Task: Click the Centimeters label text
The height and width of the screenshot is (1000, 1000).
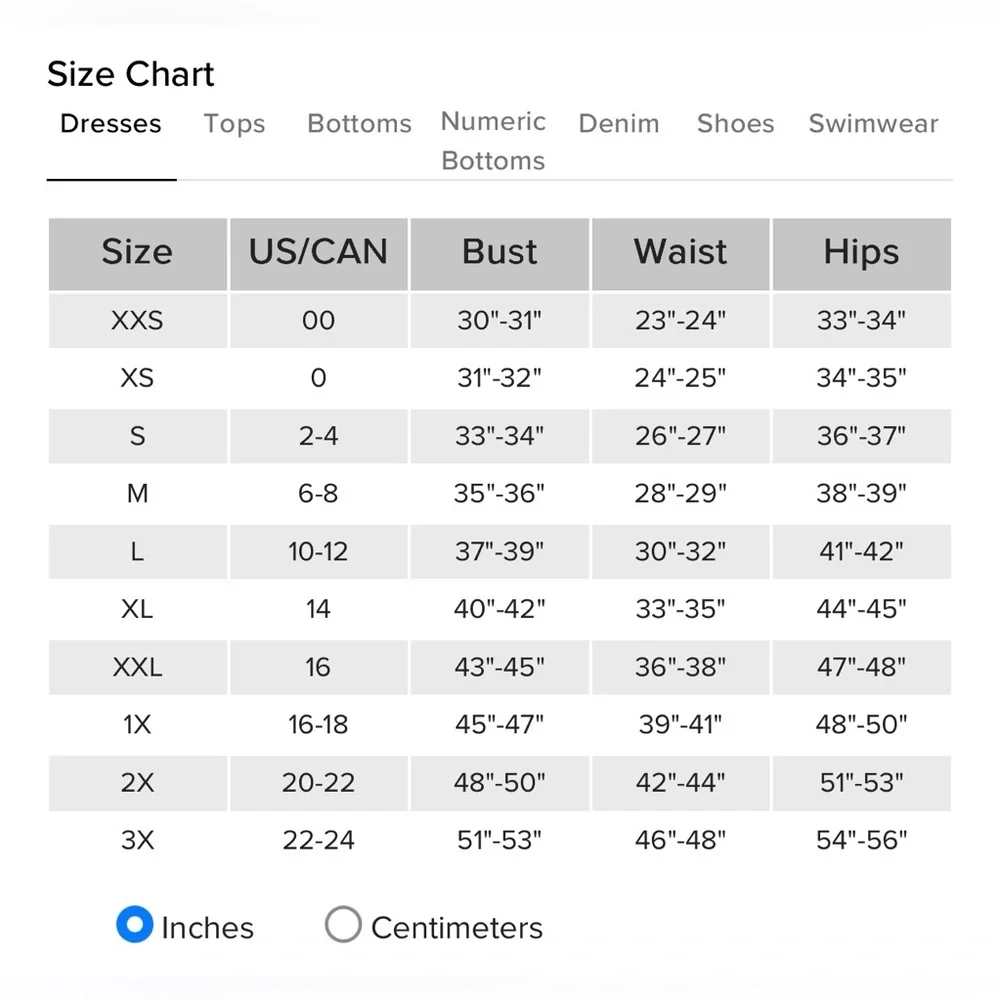Action: (456, 928)
